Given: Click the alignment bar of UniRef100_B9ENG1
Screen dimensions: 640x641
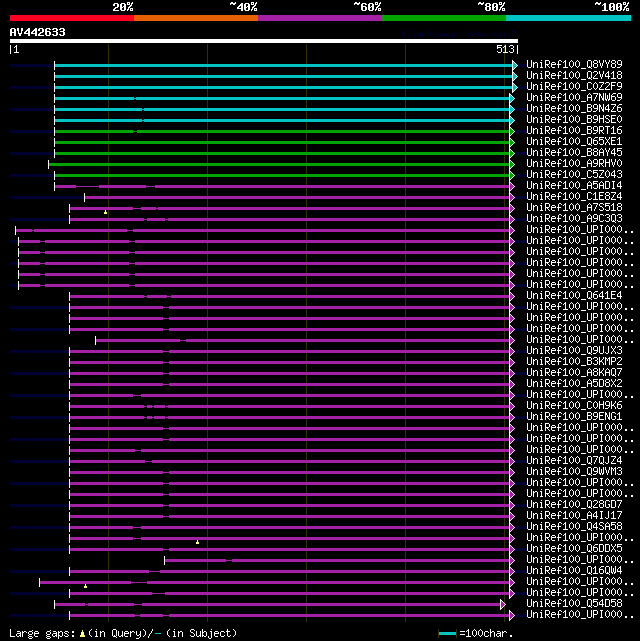Looking at the screenshot, I should tap(290, 417).
